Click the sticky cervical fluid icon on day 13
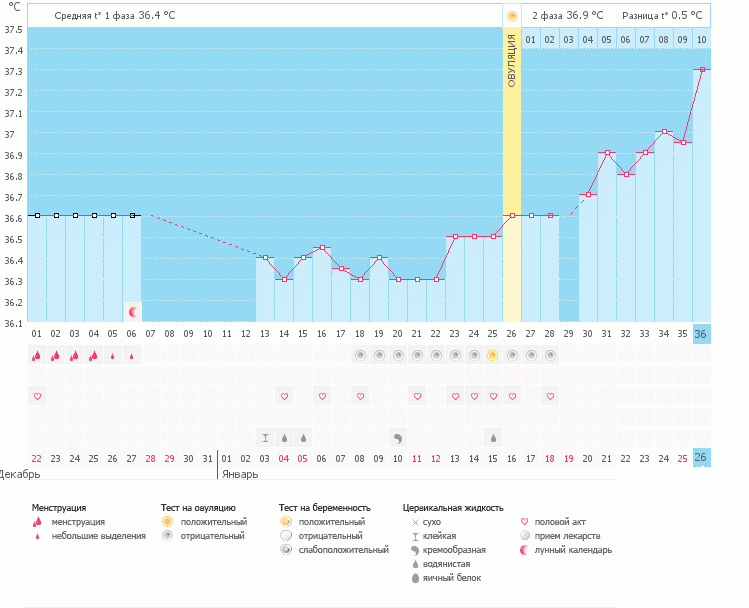 [x=265, y=438]
